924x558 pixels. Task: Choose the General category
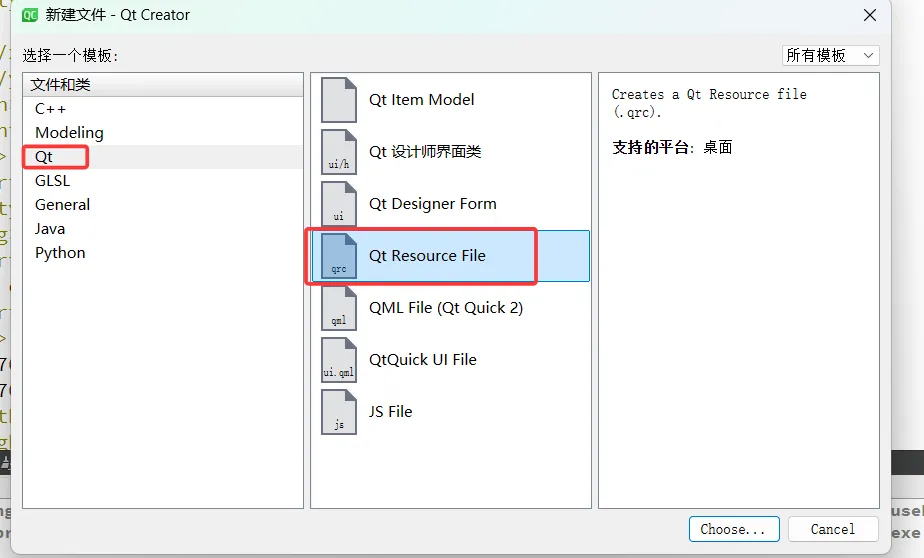click(163, 205)
